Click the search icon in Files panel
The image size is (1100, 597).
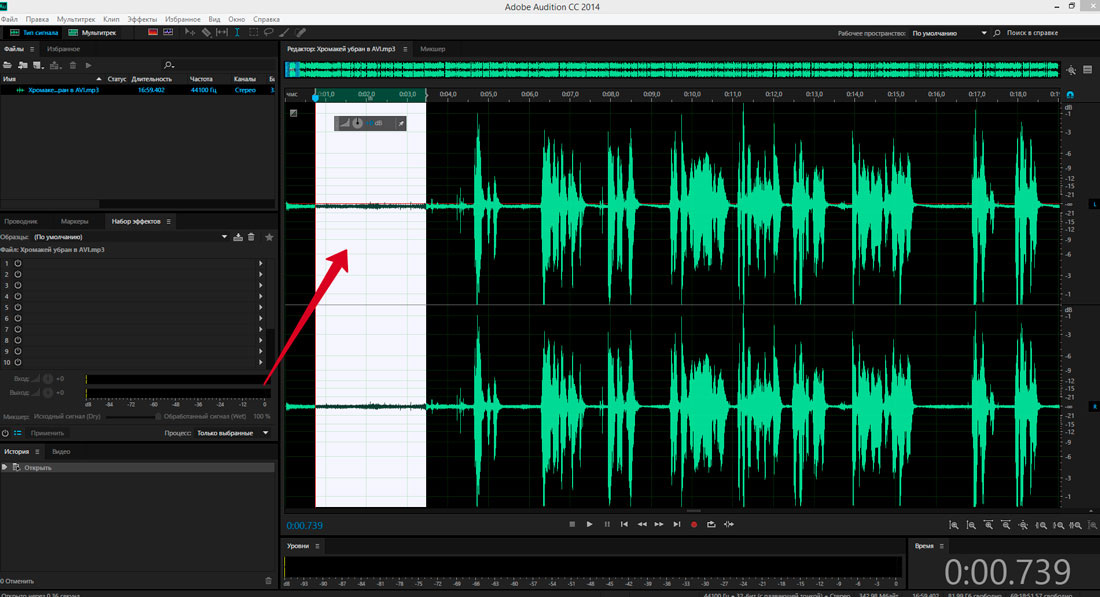pos(168,65)
